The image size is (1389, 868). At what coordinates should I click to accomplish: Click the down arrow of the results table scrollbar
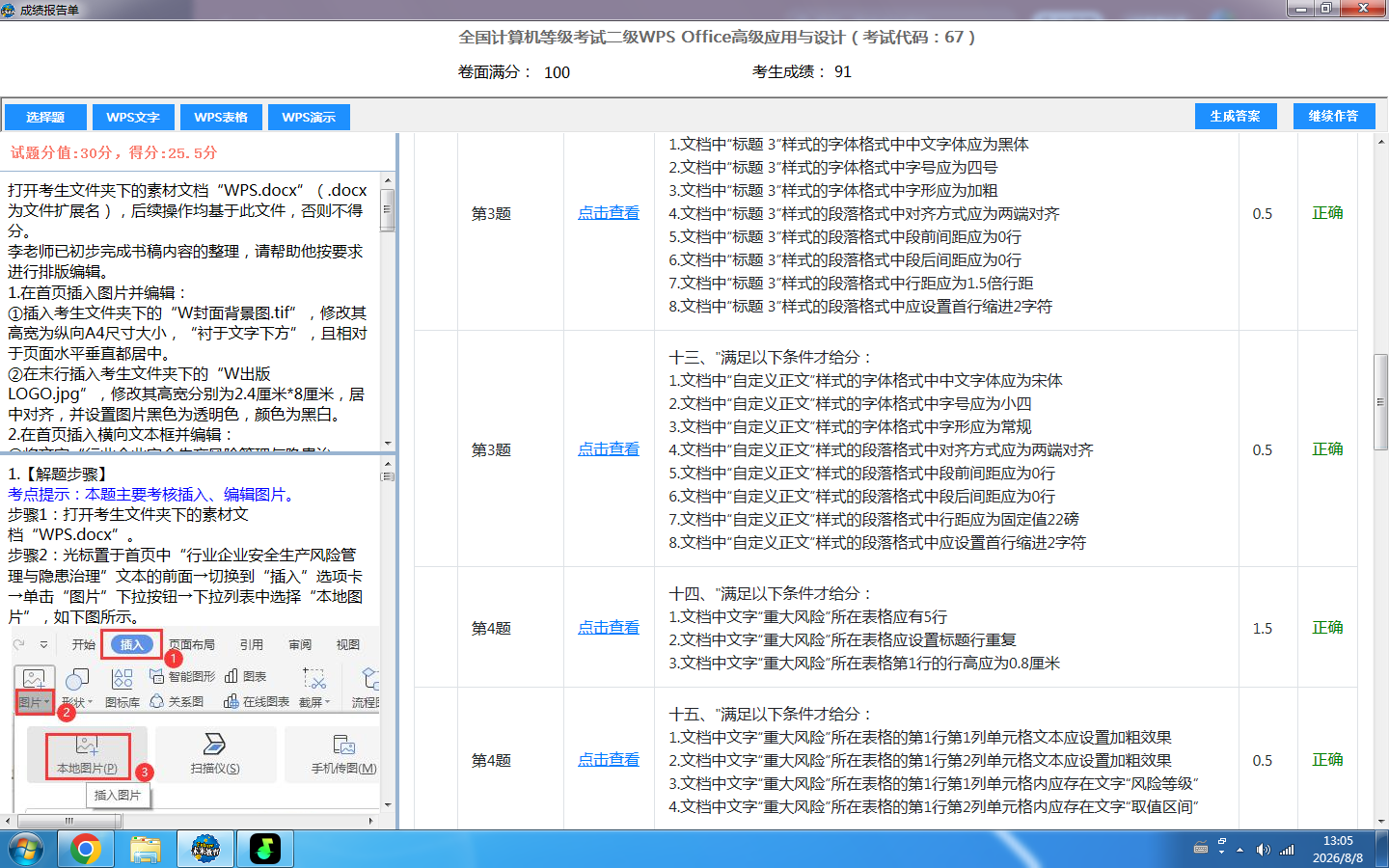click(x=1381, y=822)
